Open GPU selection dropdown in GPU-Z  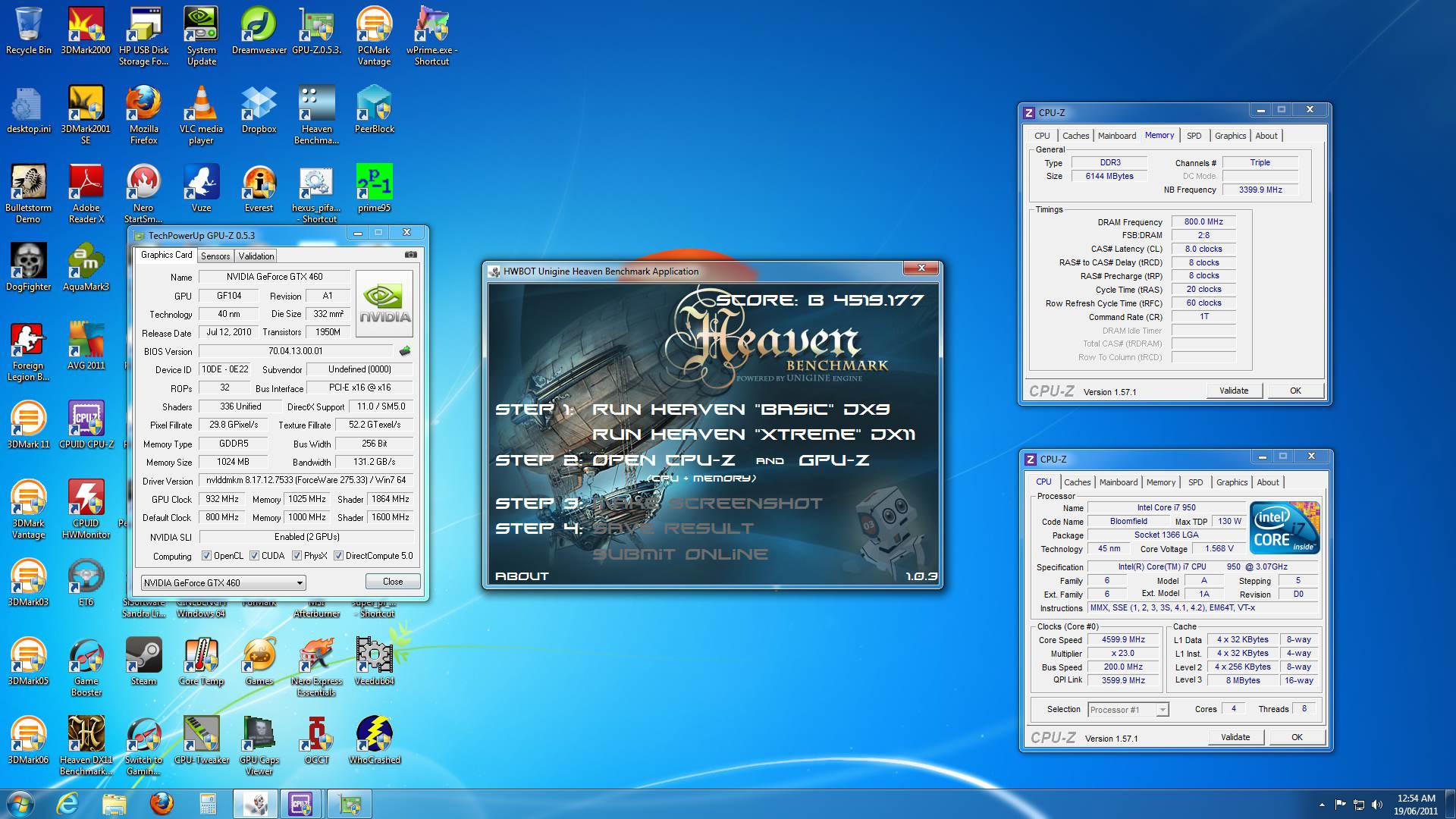pos(223,582)
